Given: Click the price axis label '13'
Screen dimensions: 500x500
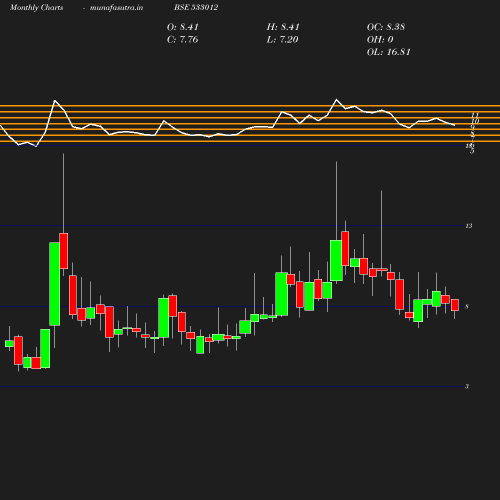Looking at the screenshot, I should (x=469, y=226).
